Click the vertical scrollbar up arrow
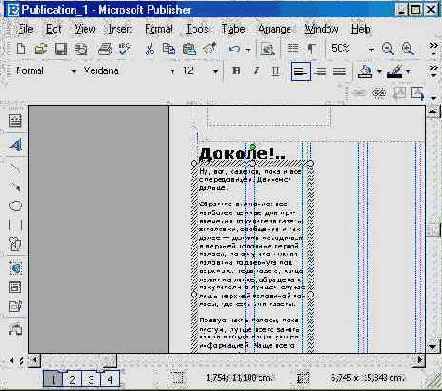This screenshot has width=442, height=391. point(432,111)
